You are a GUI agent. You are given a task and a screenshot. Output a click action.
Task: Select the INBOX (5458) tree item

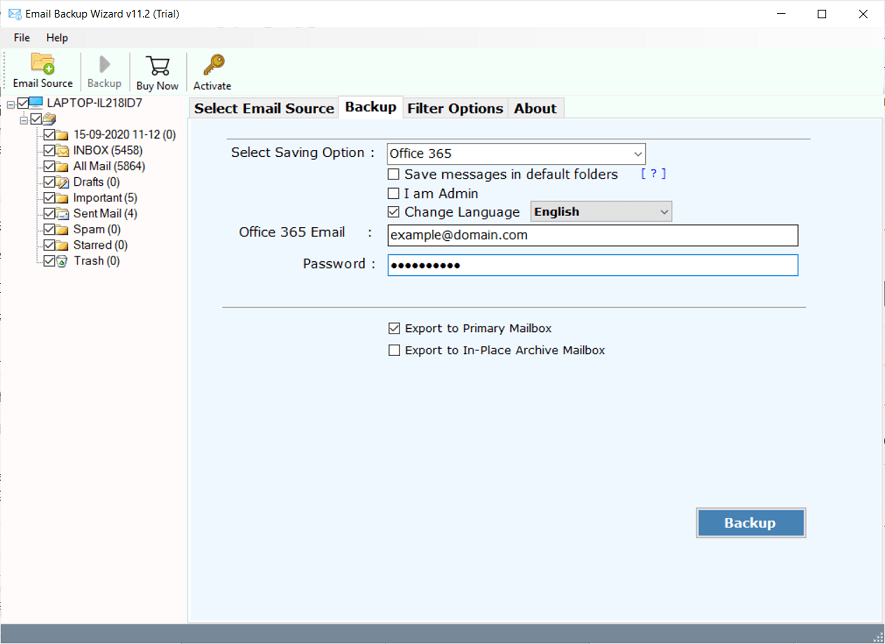tap(108, 151)
